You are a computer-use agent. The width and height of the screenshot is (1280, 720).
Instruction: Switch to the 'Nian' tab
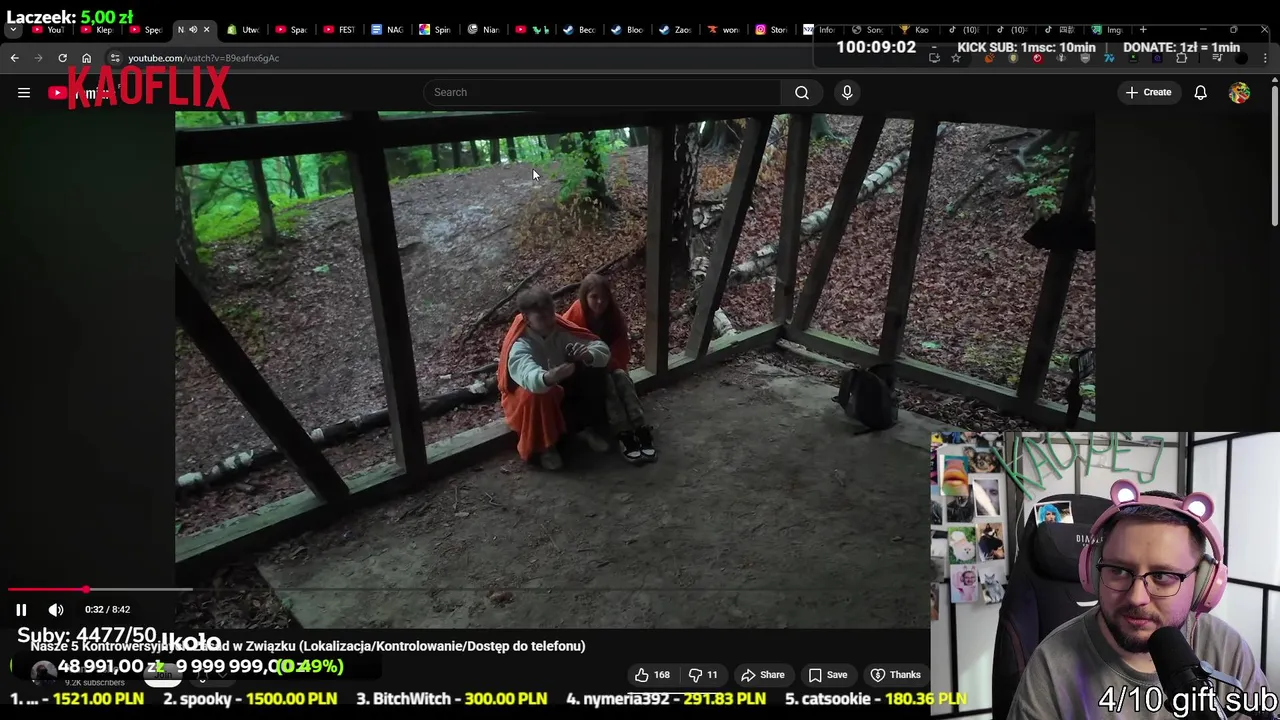pyautogui.click(x=483, y=30)
